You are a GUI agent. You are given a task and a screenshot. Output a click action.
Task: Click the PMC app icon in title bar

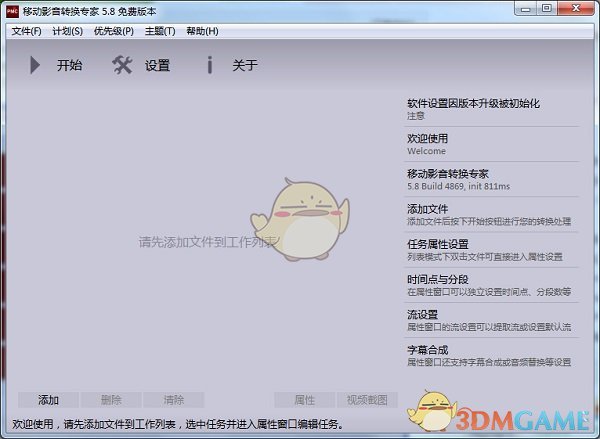click(12, 11)
